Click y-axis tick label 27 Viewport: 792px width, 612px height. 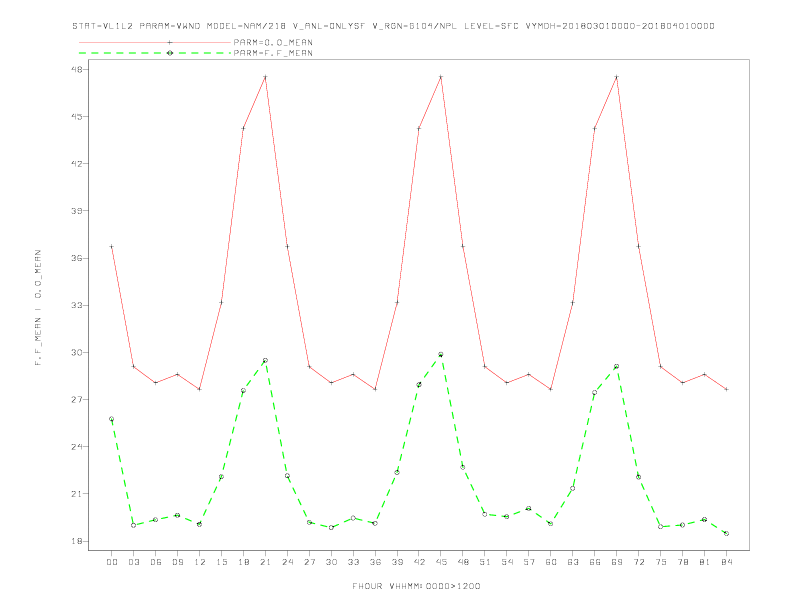click(77, 399)
